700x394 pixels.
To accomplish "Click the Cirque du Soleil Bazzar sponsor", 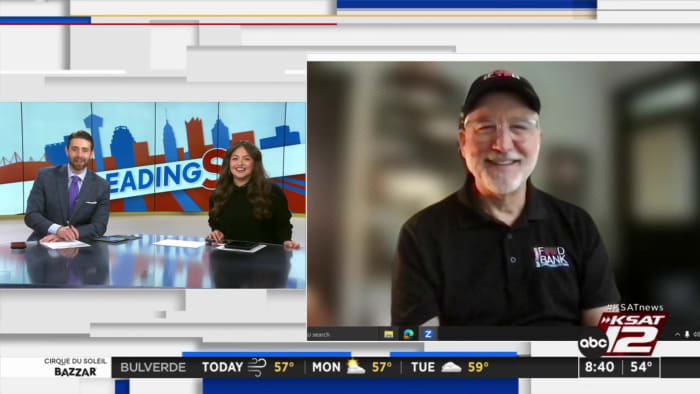I will [75, 367].
